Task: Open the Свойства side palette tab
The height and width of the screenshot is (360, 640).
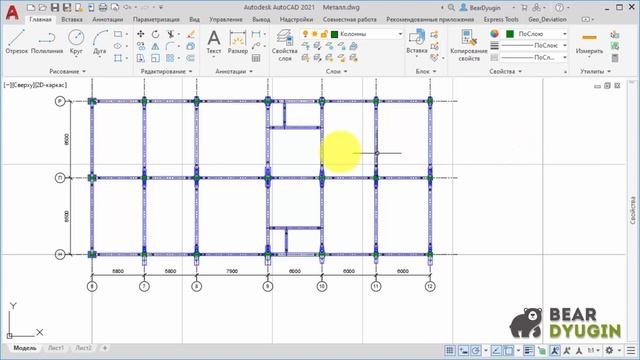Action: coord(633,210)
